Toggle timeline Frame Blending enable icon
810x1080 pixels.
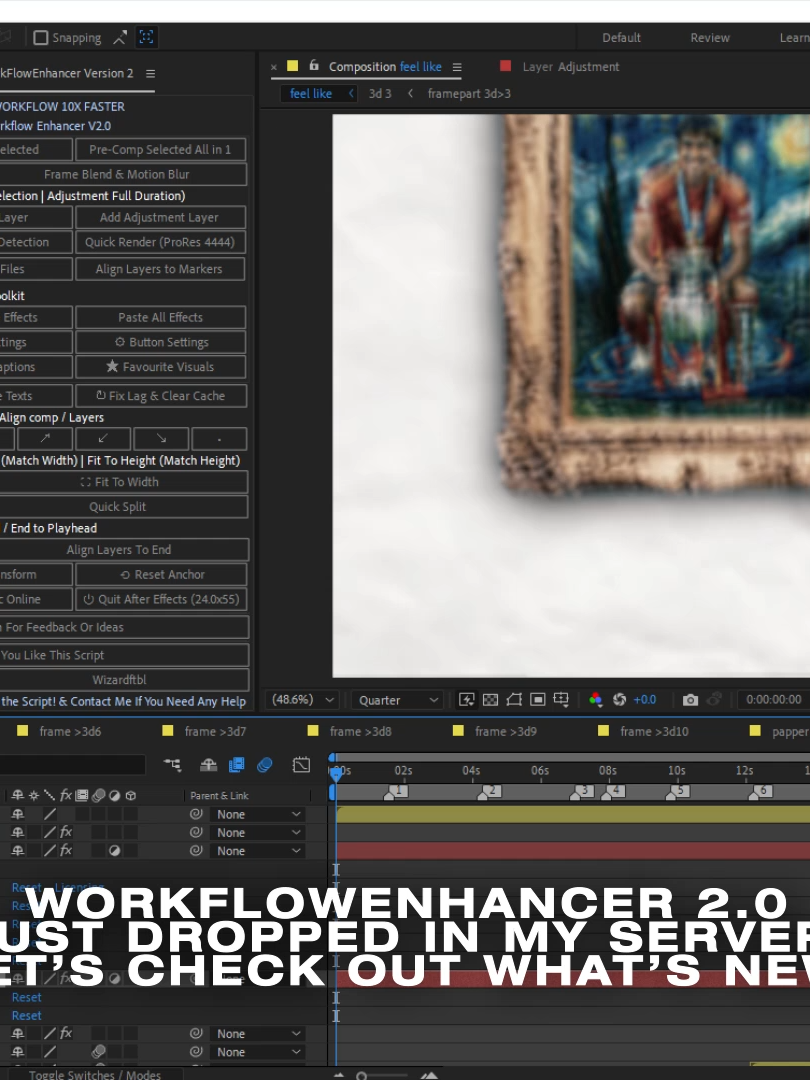point(236,765)
